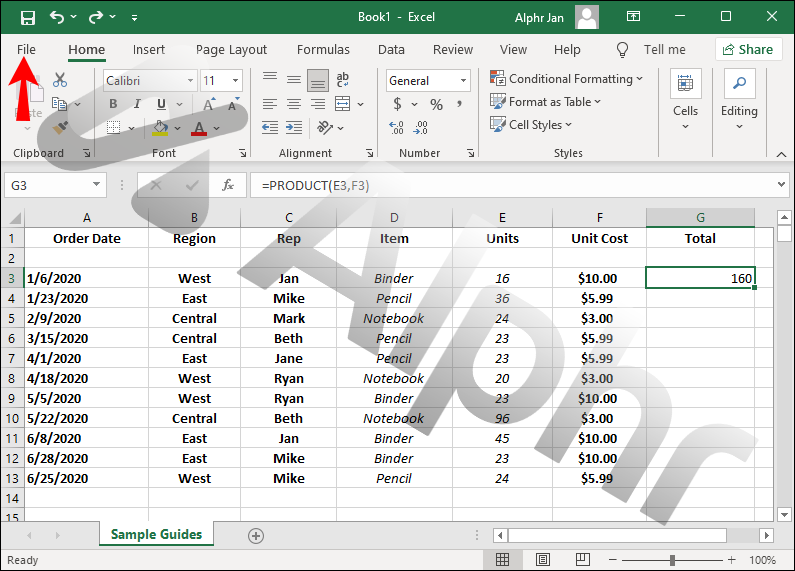
Task: Apply accounting dollar number format
Action: click(x=398, y=104)
